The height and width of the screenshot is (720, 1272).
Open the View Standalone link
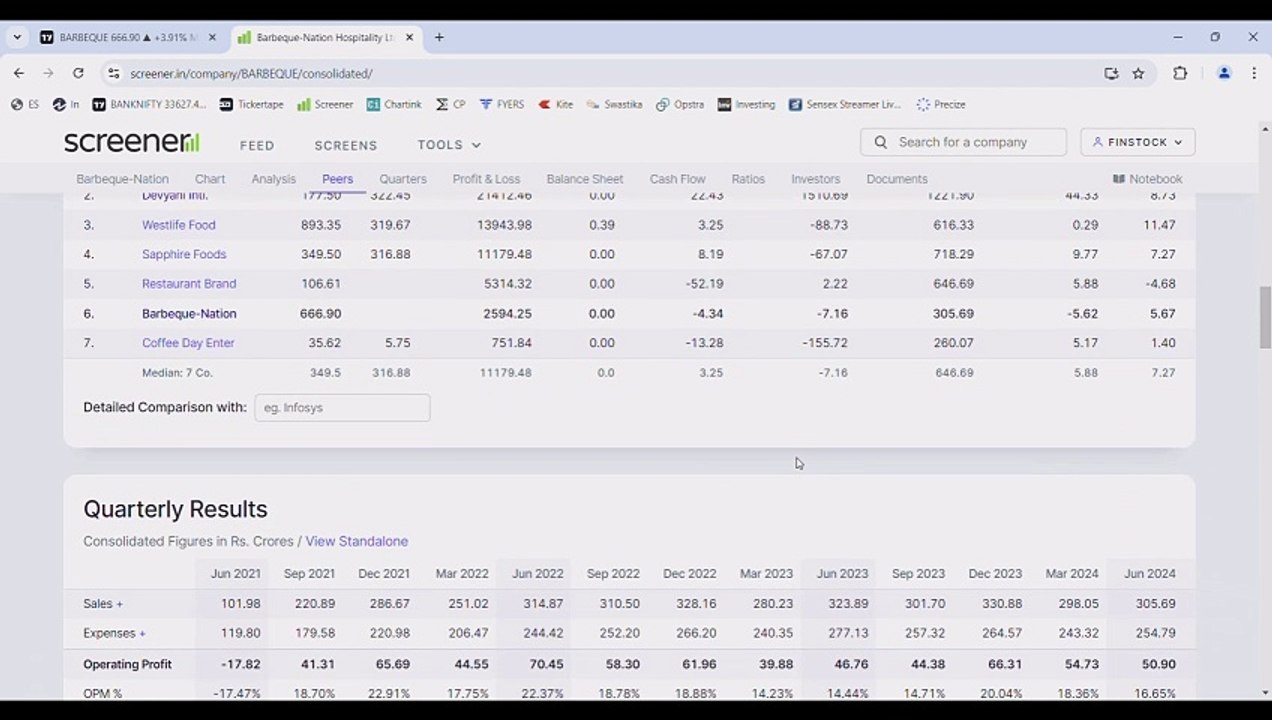click(x=356, y=541)
